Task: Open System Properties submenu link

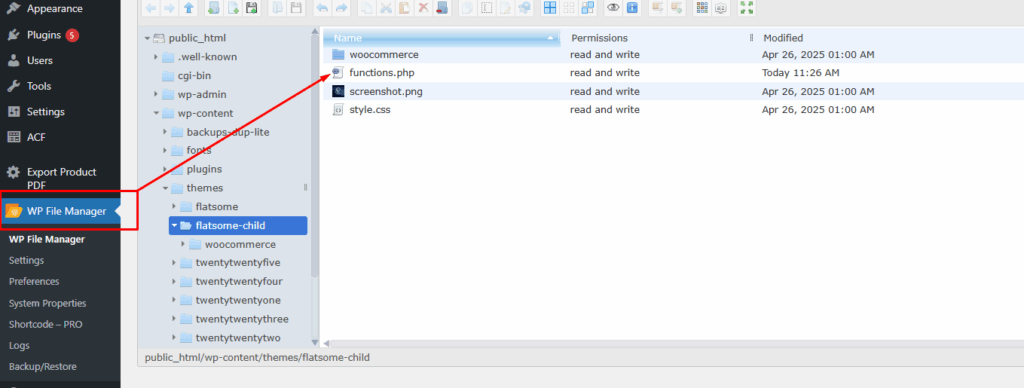Action: click(48, 303)
